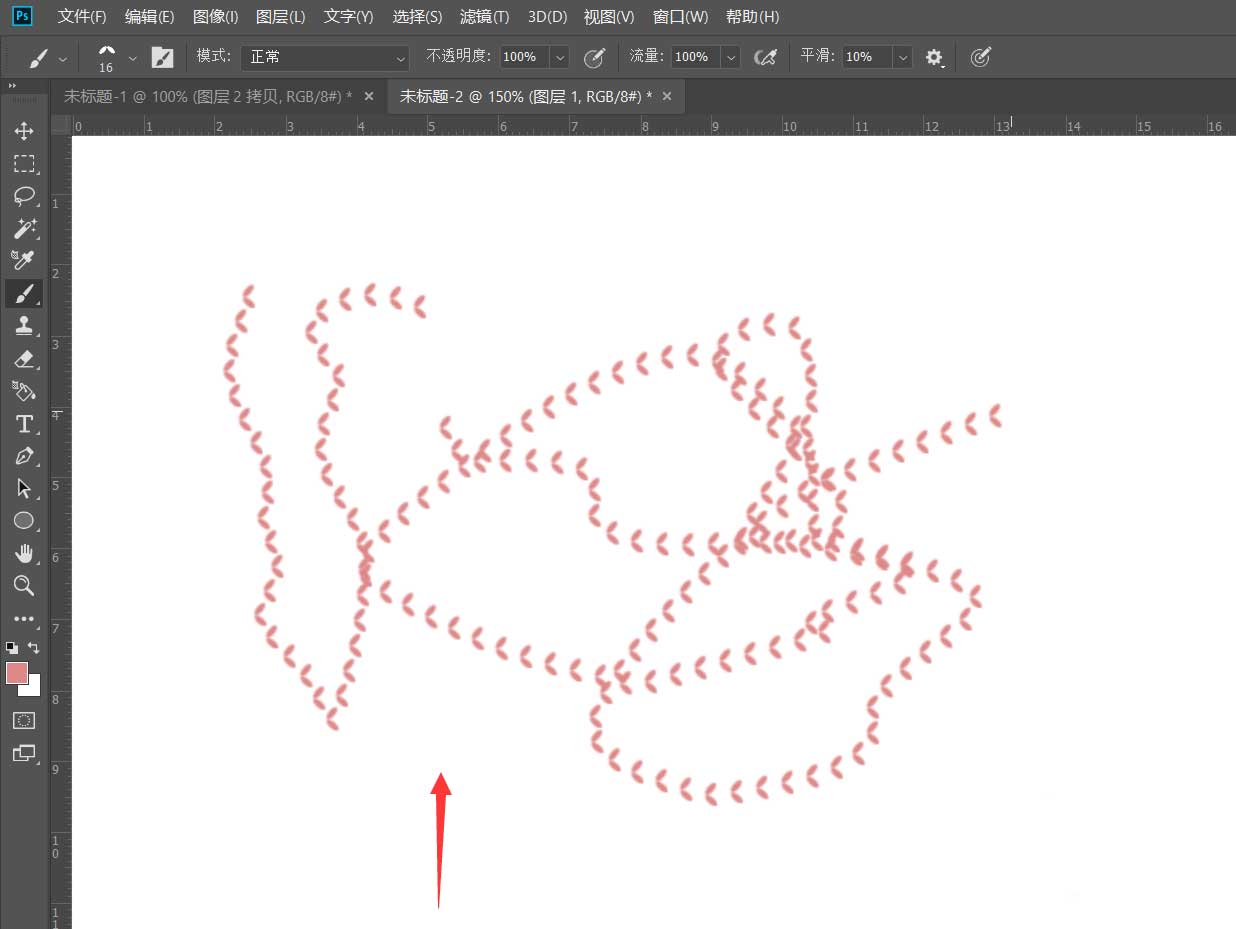Image resolution: width=1236 pixels, height=929 pixels.
Task: Reset default foreground and background colors
Action: (x=12, y=648)
